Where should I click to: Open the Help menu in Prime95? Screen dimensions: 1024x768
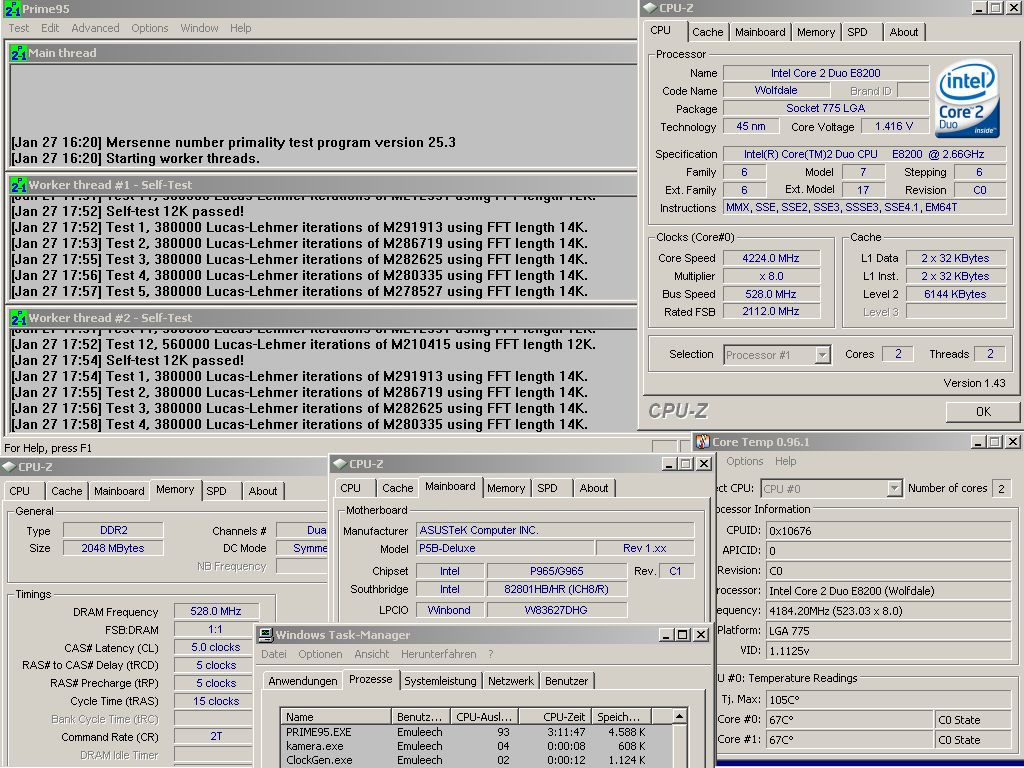240,28
